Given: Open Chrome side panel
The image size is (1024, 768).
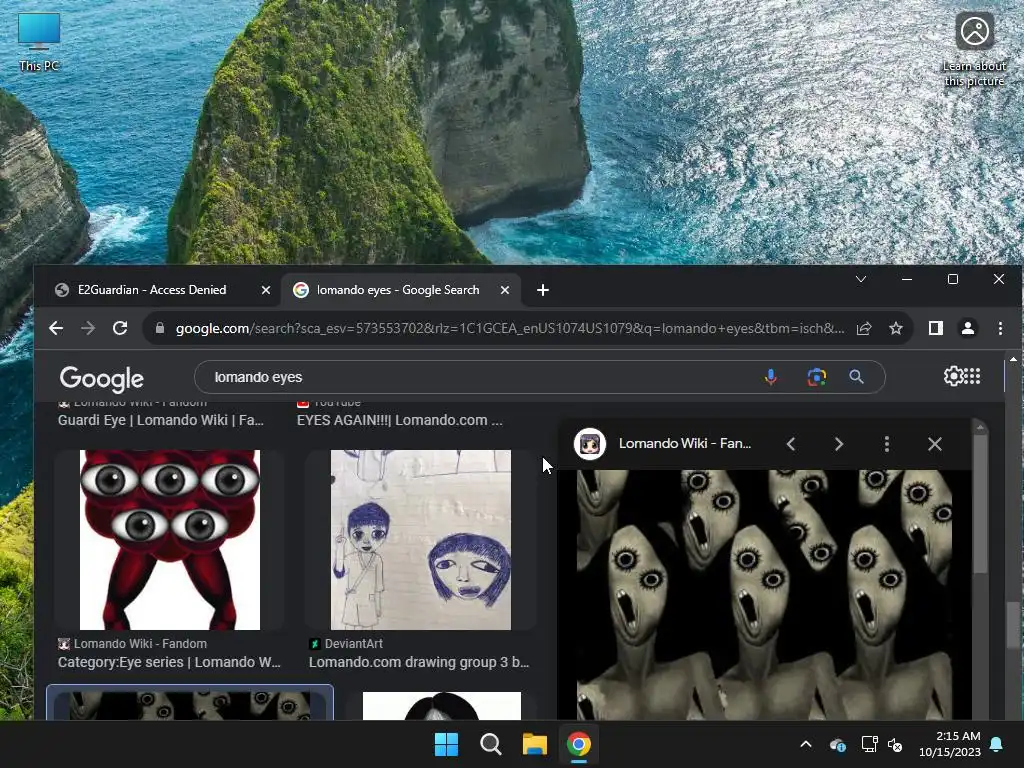Looking at the screenshot, I should [936, 328].
